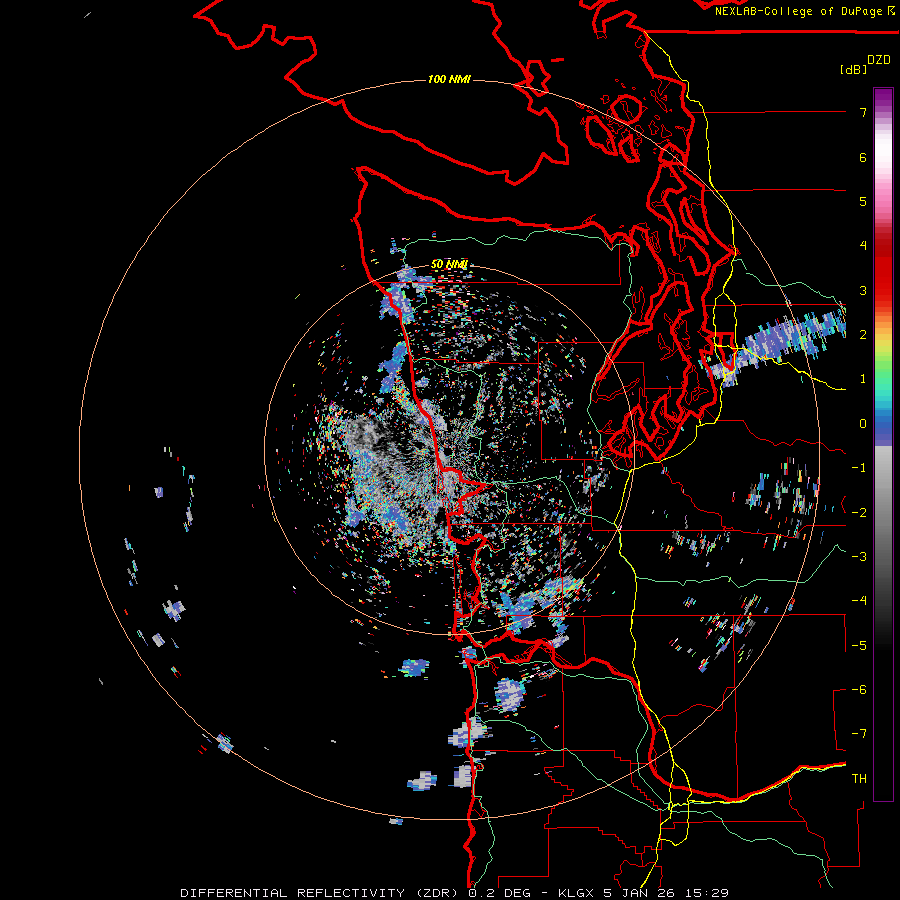
Task: Click the KLGX 5 JAN 26 15:29 timestamp
Action: [x=643, y=893]
